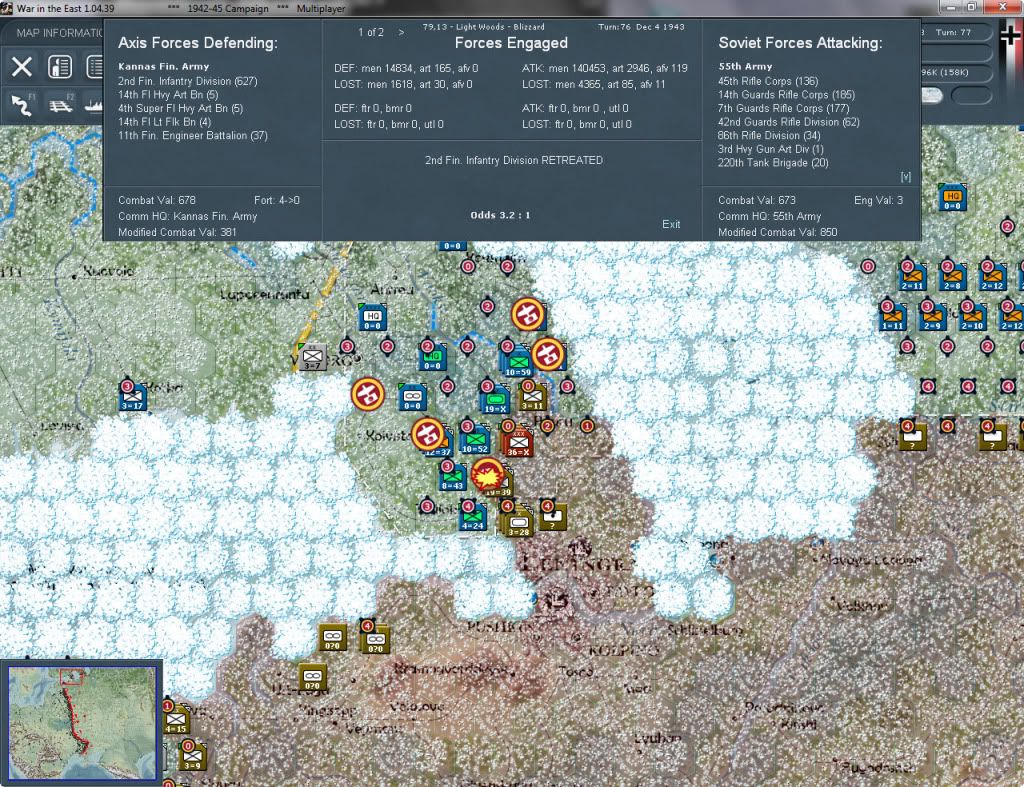Click the X close icon under Map Information
1024x787 pixels.
point(22,67)
